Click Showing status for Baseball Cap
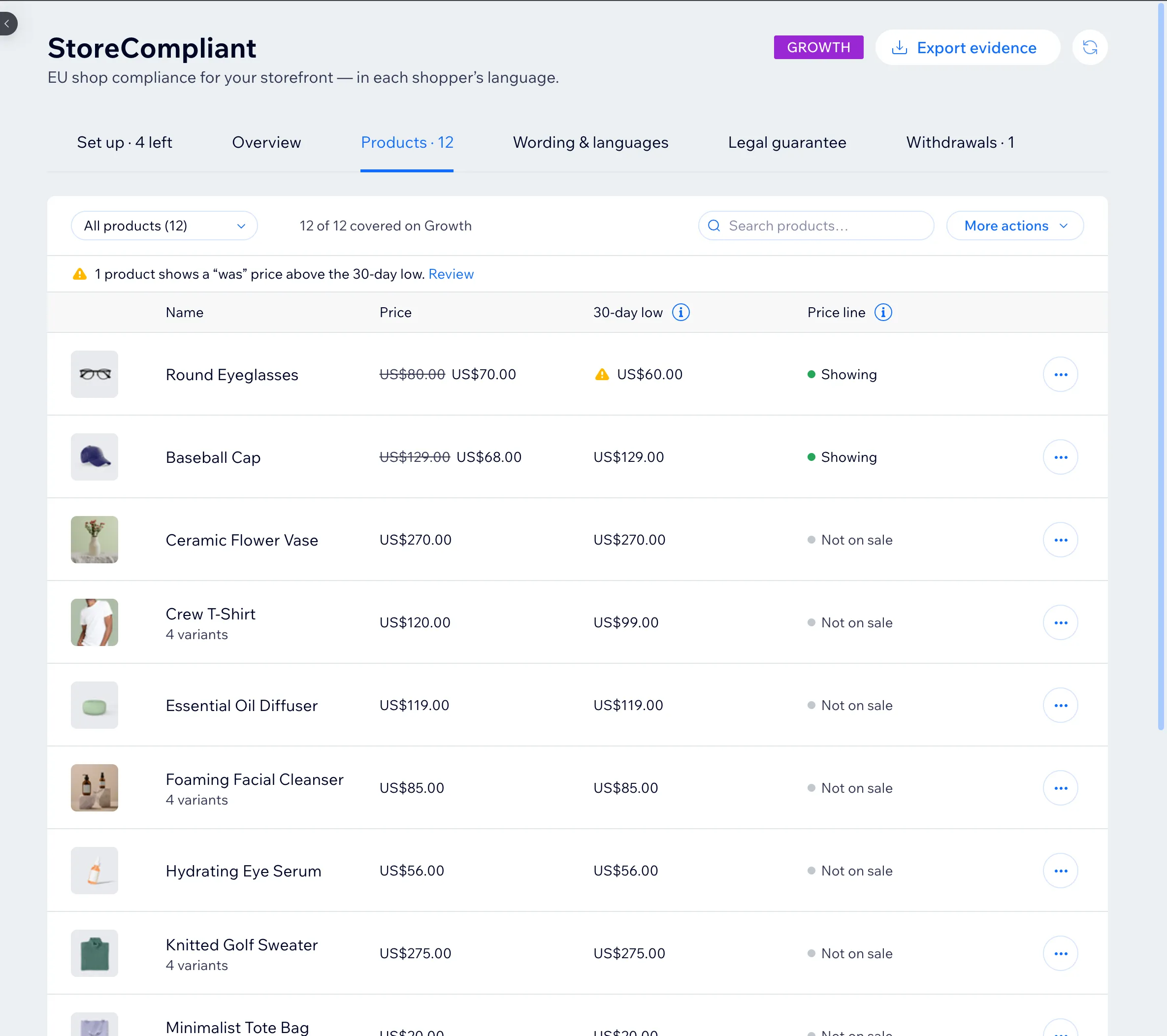 842,457
